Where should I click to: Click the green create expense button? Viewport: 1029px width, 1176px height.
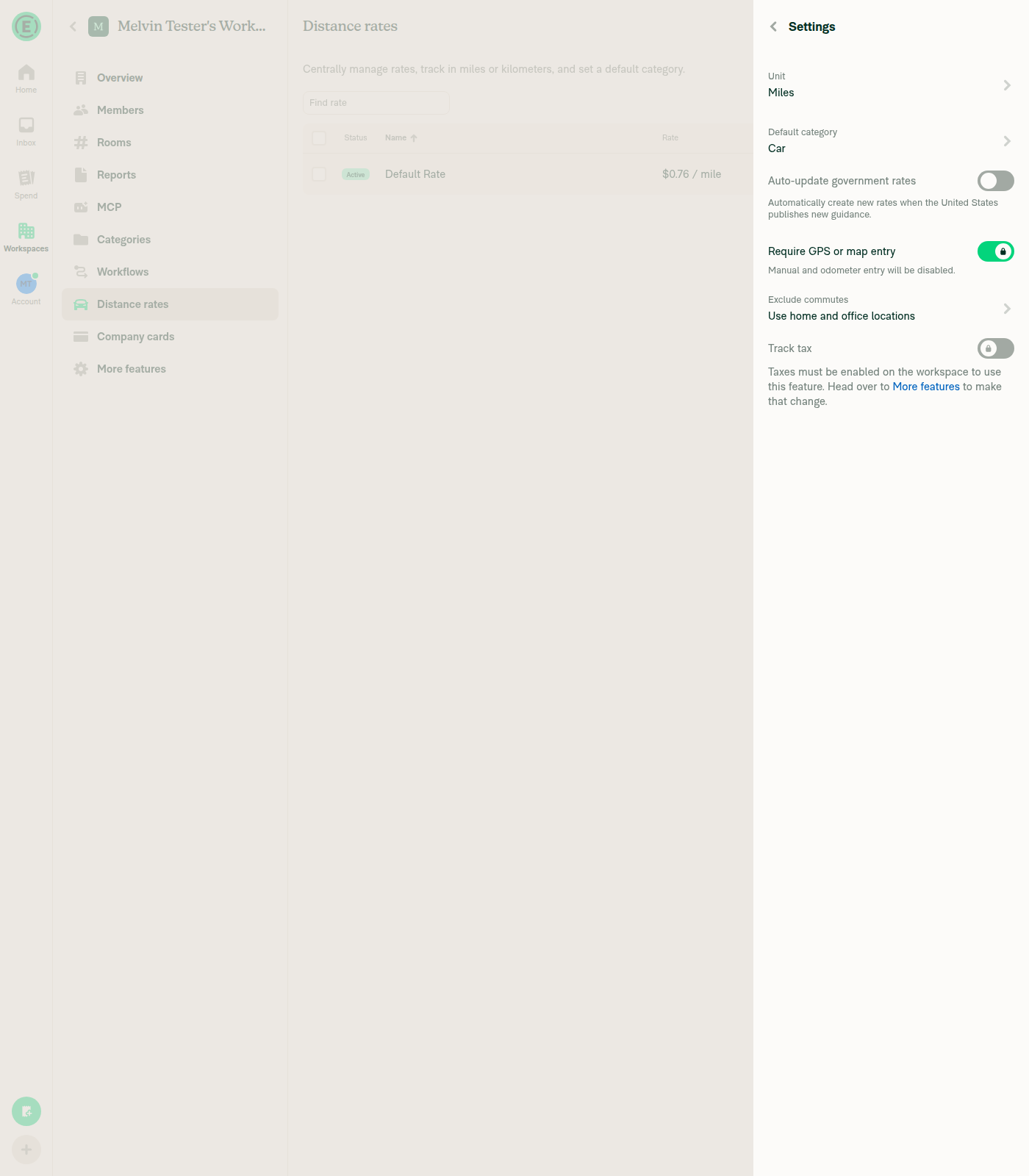(26, 1111)
